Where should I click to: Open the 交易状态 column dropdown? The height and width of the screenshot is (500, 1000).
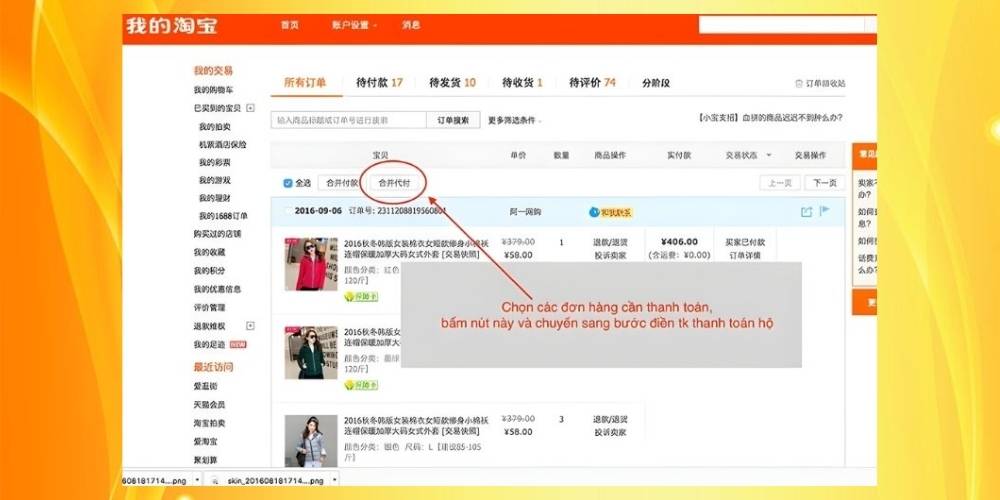point(746,156)
